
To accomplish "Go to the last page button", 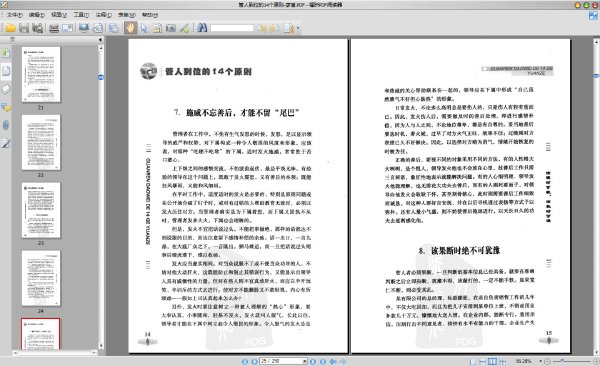I will point(323,361).
